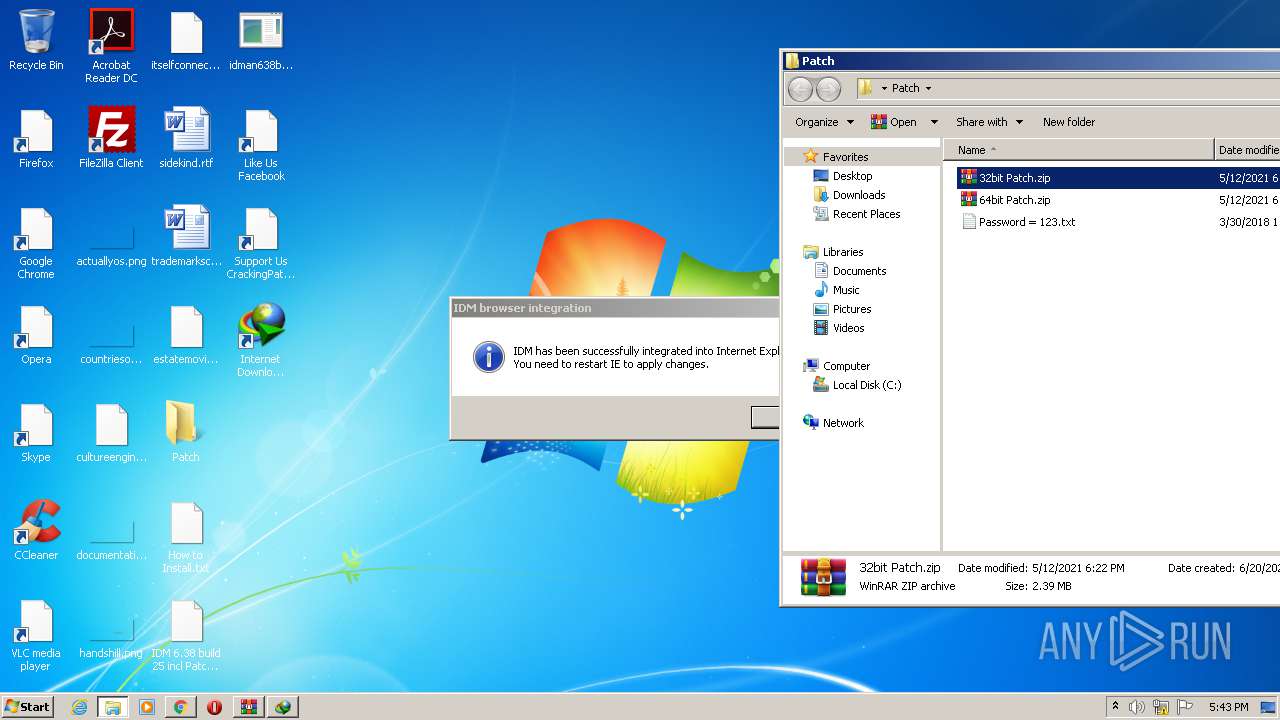Open the Share with dropdown
Screen dimensions: 1280x720
(989, 122)
